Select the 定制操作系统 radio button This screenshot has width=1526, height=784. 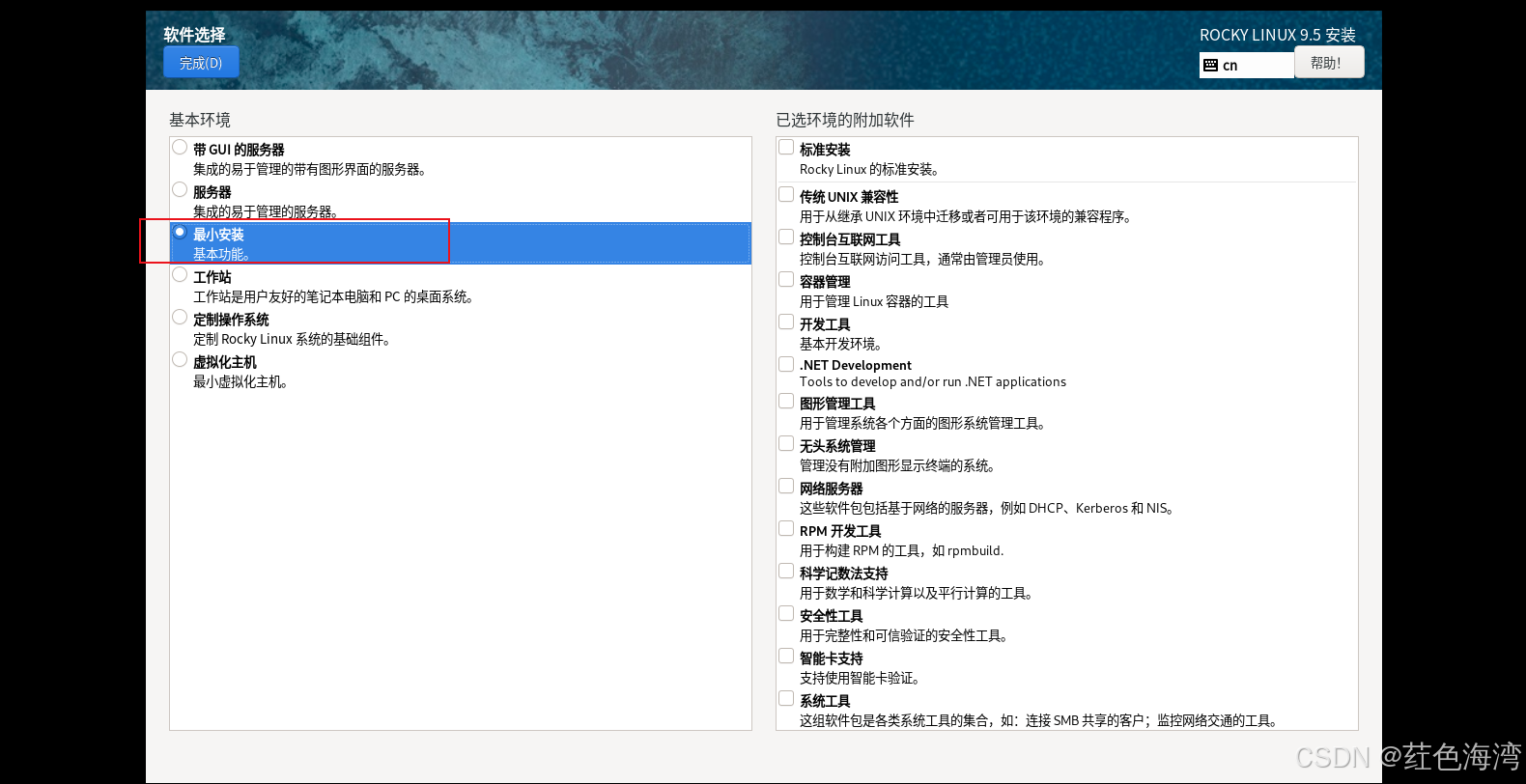pyautogui.click(x=180, y=318)
